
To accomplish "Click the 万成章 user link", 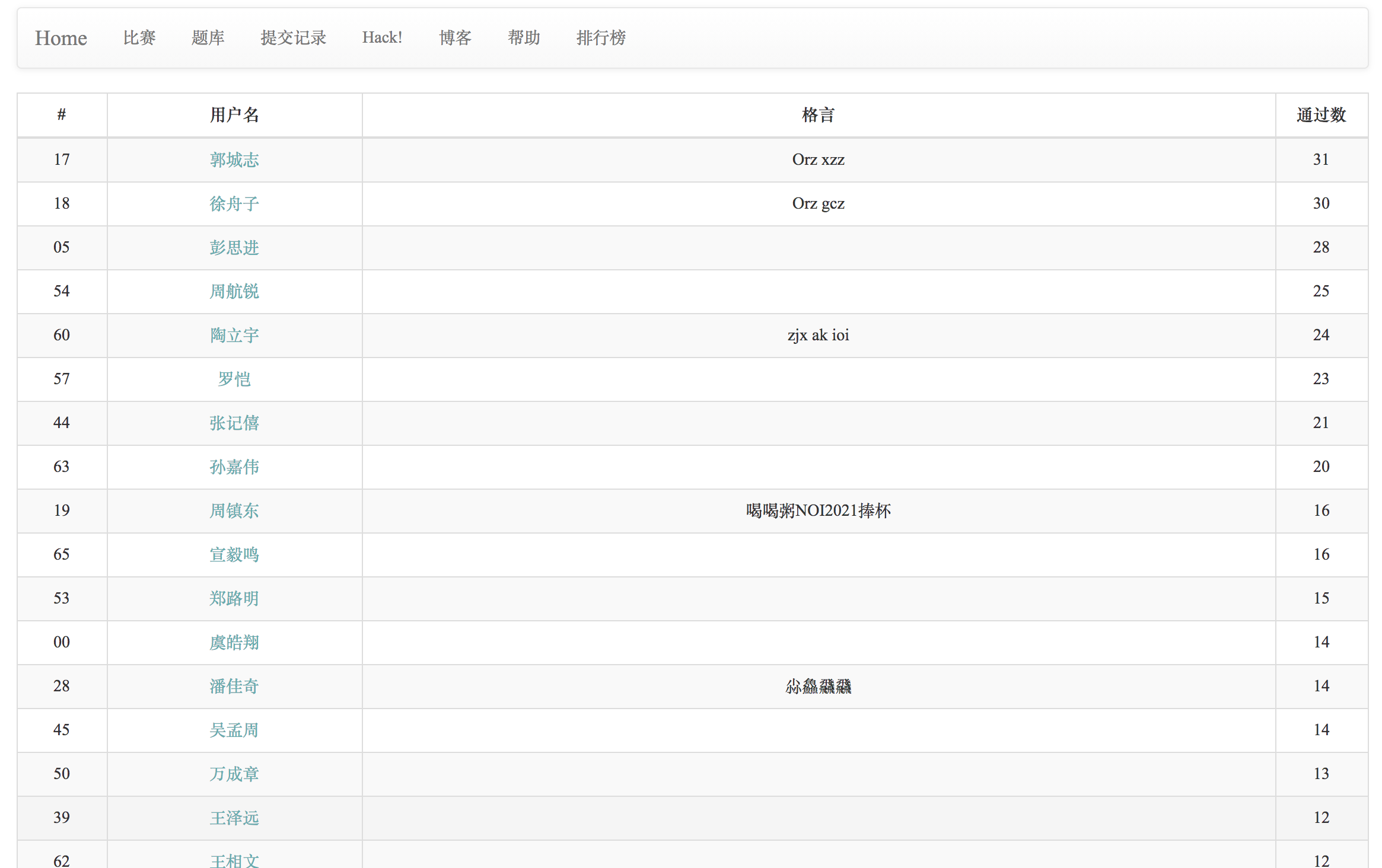I will point(234,774).
